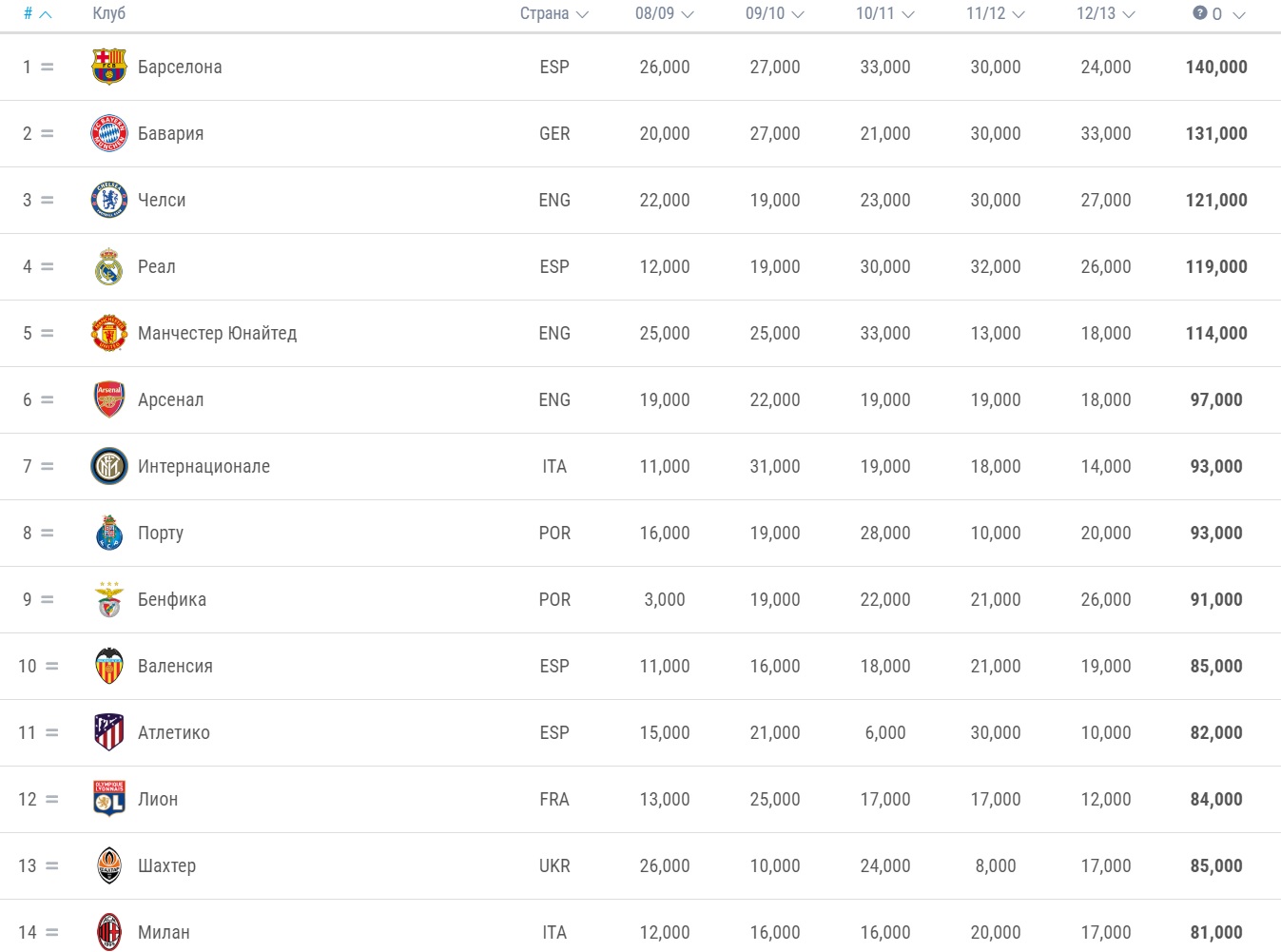
Task: Sort table by the # rank column
Action: 38,13
